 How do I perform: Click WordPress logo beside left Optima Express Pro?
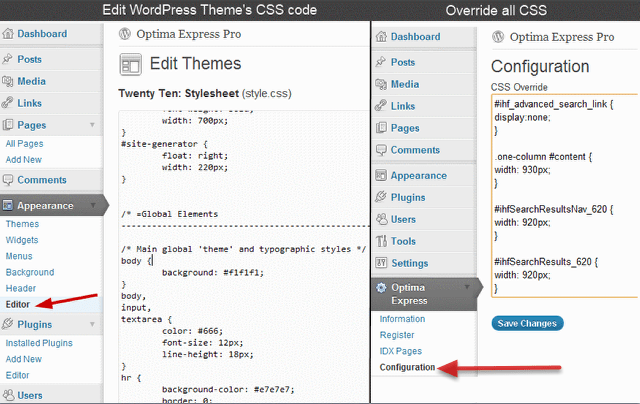(x=124, y=34)
